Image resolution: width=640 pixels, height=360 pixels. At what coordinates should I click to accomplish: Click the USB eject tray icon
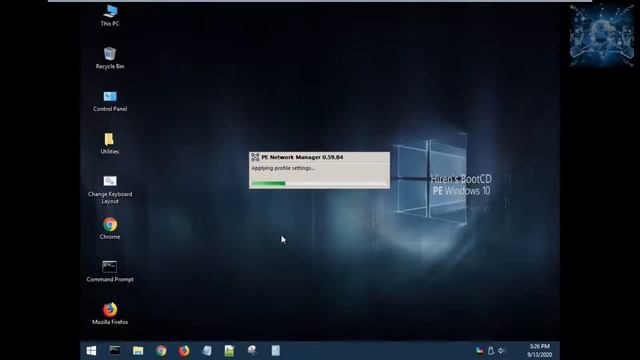491,350
